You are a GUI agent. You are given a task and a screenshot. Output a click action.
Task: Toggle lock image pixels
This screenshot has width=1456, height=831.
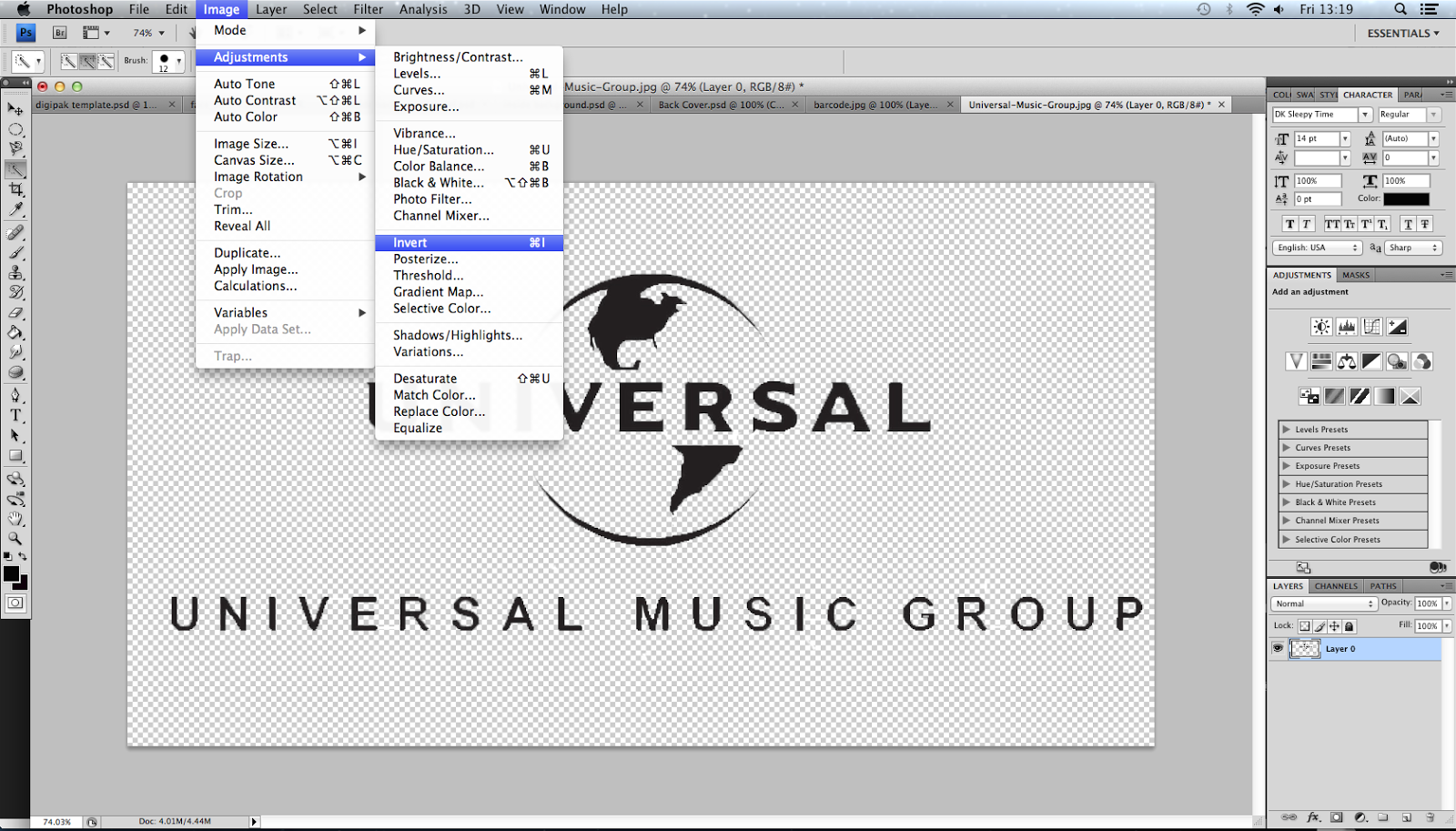tap(1319, 626)
